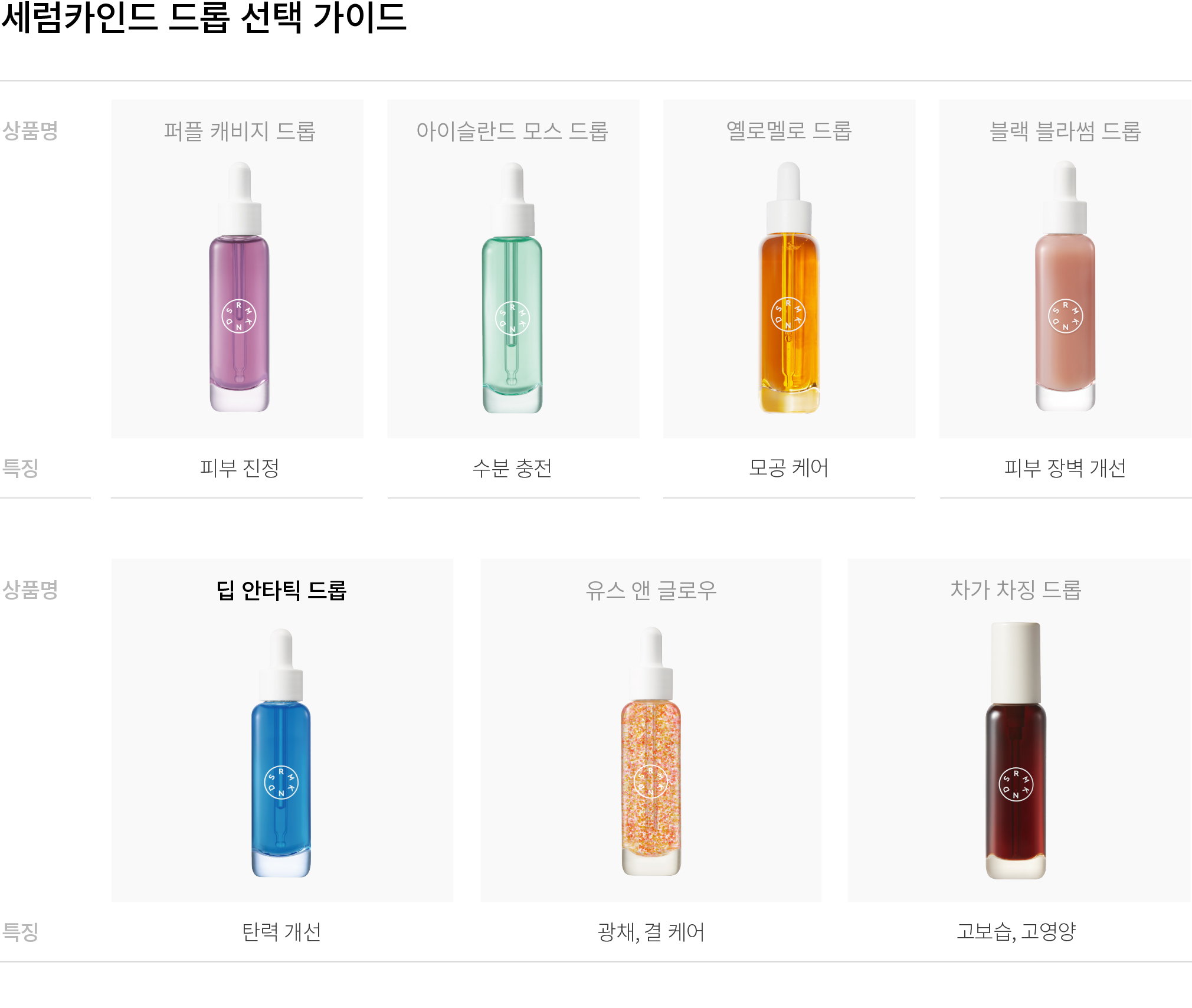Click the 유스 앤 글로우 product name

(x=651, y=590)
